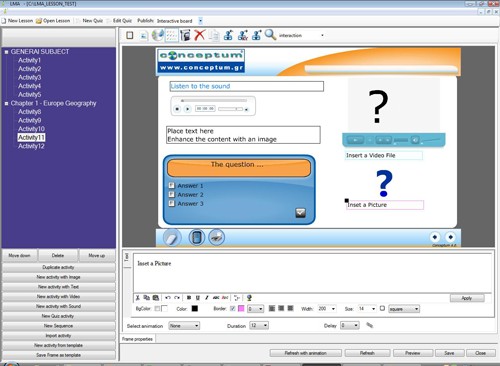This screenshot has width=500, height=366.
Task: Click the third blue stamp icon
Action: [x=257, y=35]
